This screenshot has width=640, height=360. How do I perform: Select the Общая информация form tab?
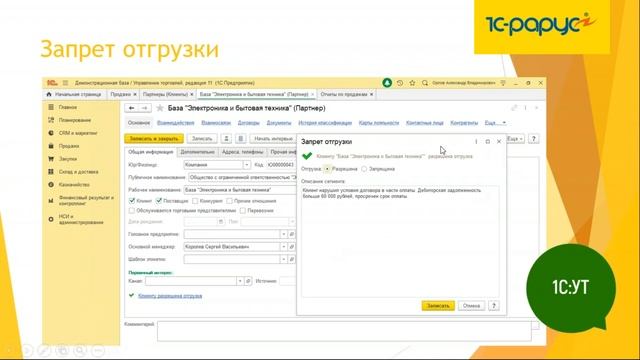point(151,152)
